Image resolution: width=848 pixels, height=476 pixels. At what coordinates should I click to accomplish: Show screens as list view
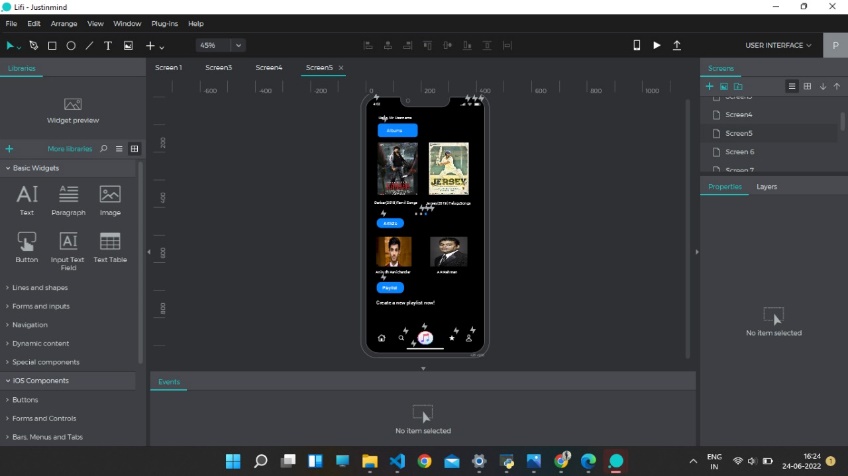[x=792, y=87]
